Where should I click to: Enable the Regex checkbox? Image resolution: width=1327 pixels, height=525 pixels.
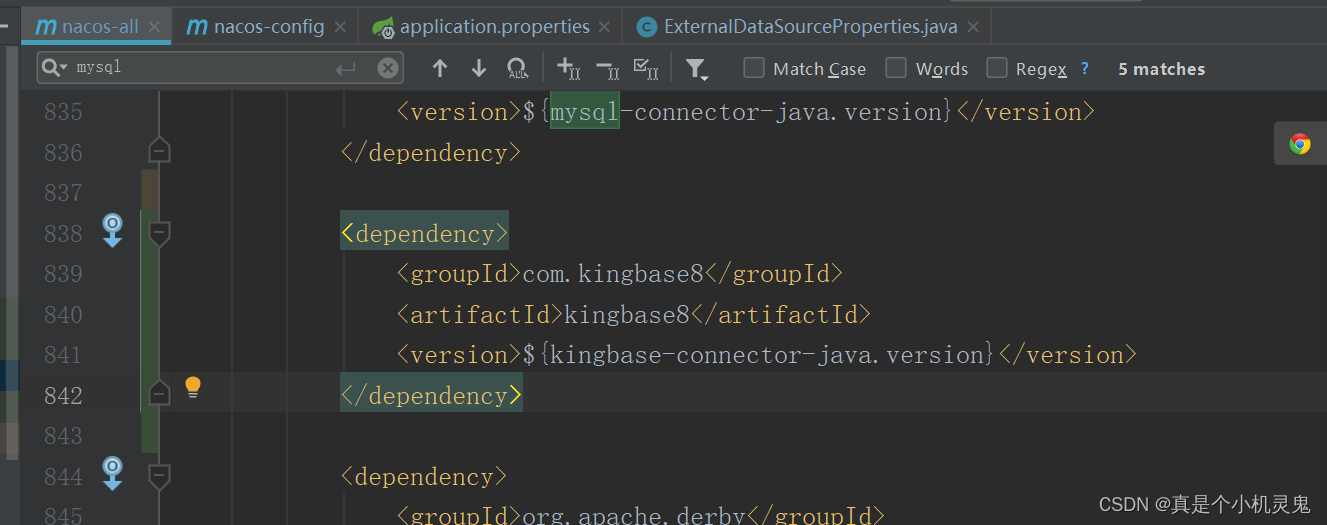pyautogui.click(x=996, y=68)
